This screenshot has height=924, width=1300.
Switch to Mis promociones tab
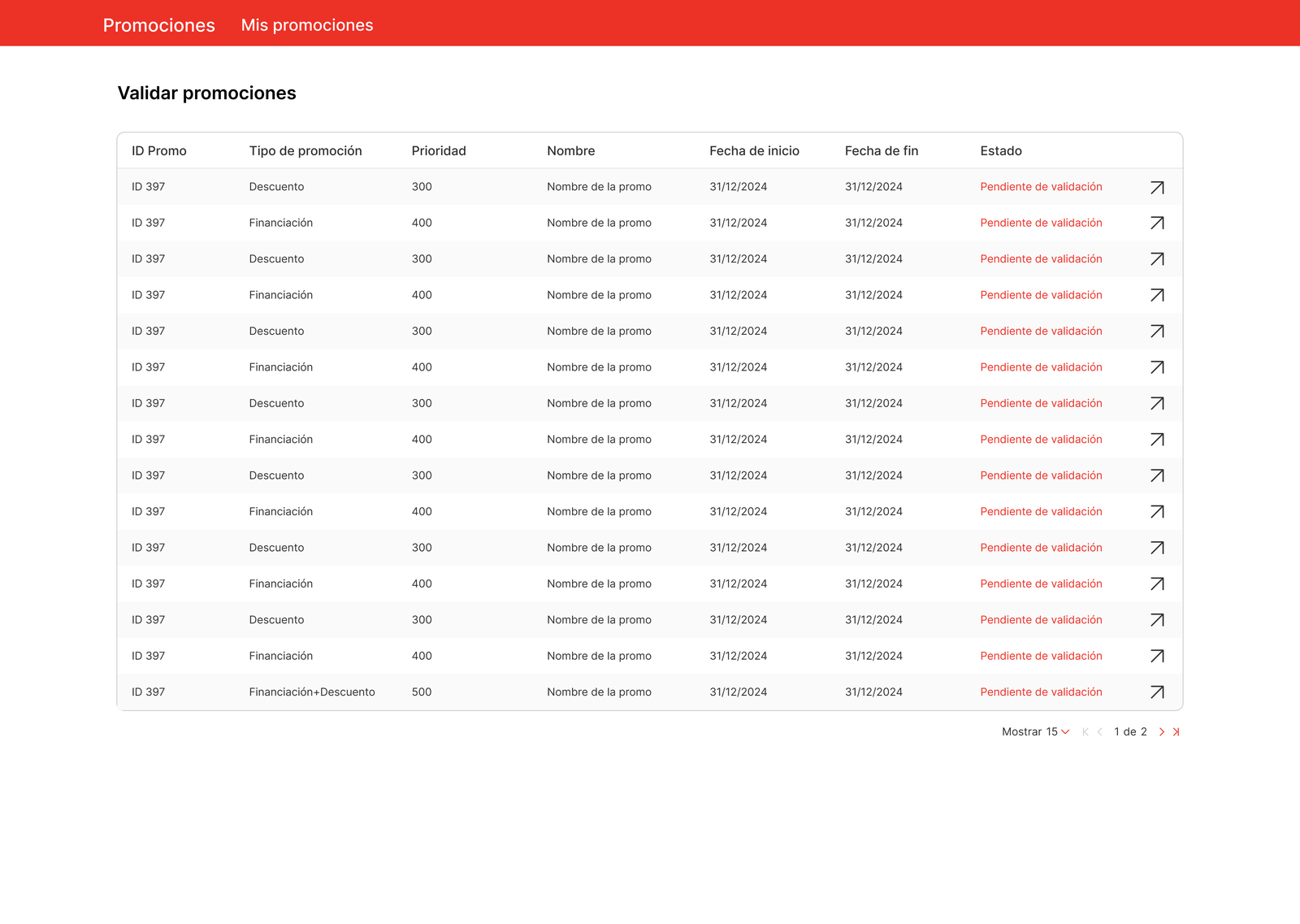(307, 25)
